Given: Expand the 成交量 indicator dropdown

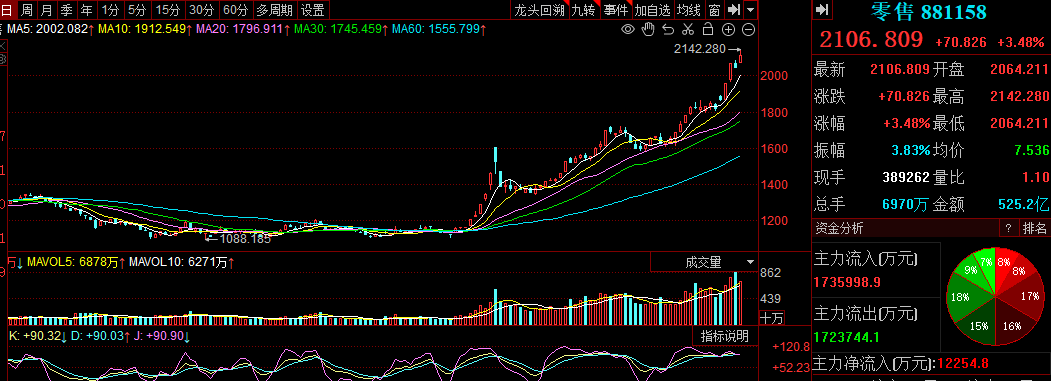Looking at the screenshot, I should point(749,262).
